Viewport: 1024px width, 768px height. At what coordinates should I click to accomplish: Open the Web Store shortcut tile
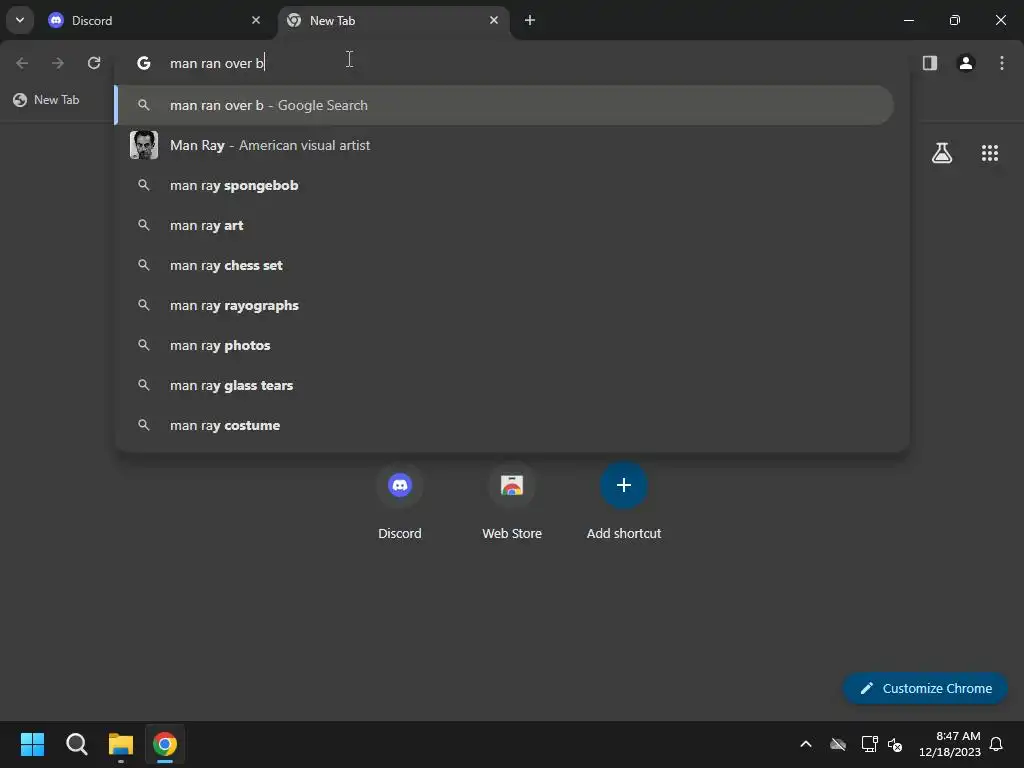512,502
